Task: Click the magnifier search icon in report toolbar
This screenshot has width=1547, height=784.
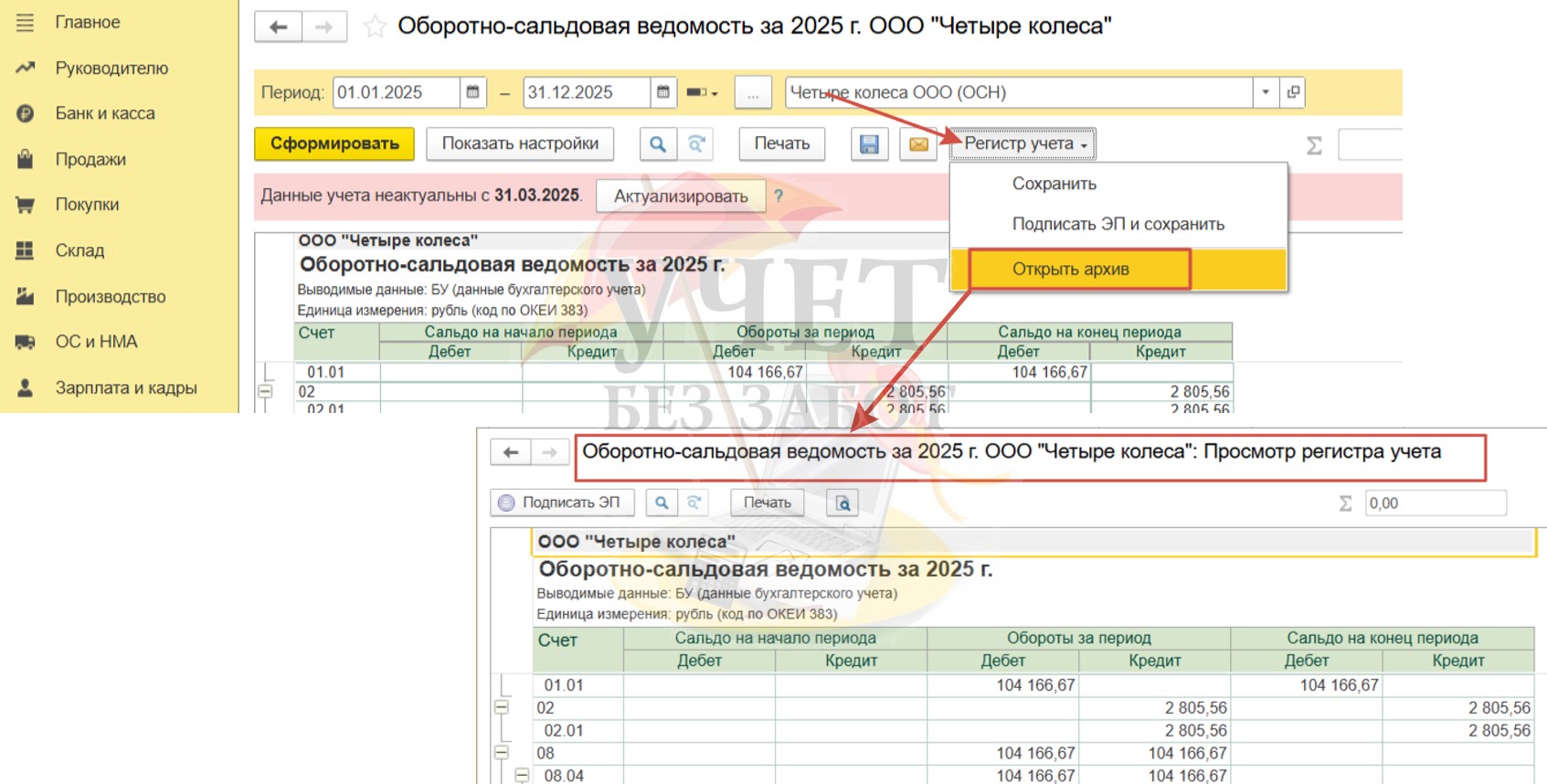Action: tap(657, 144)
